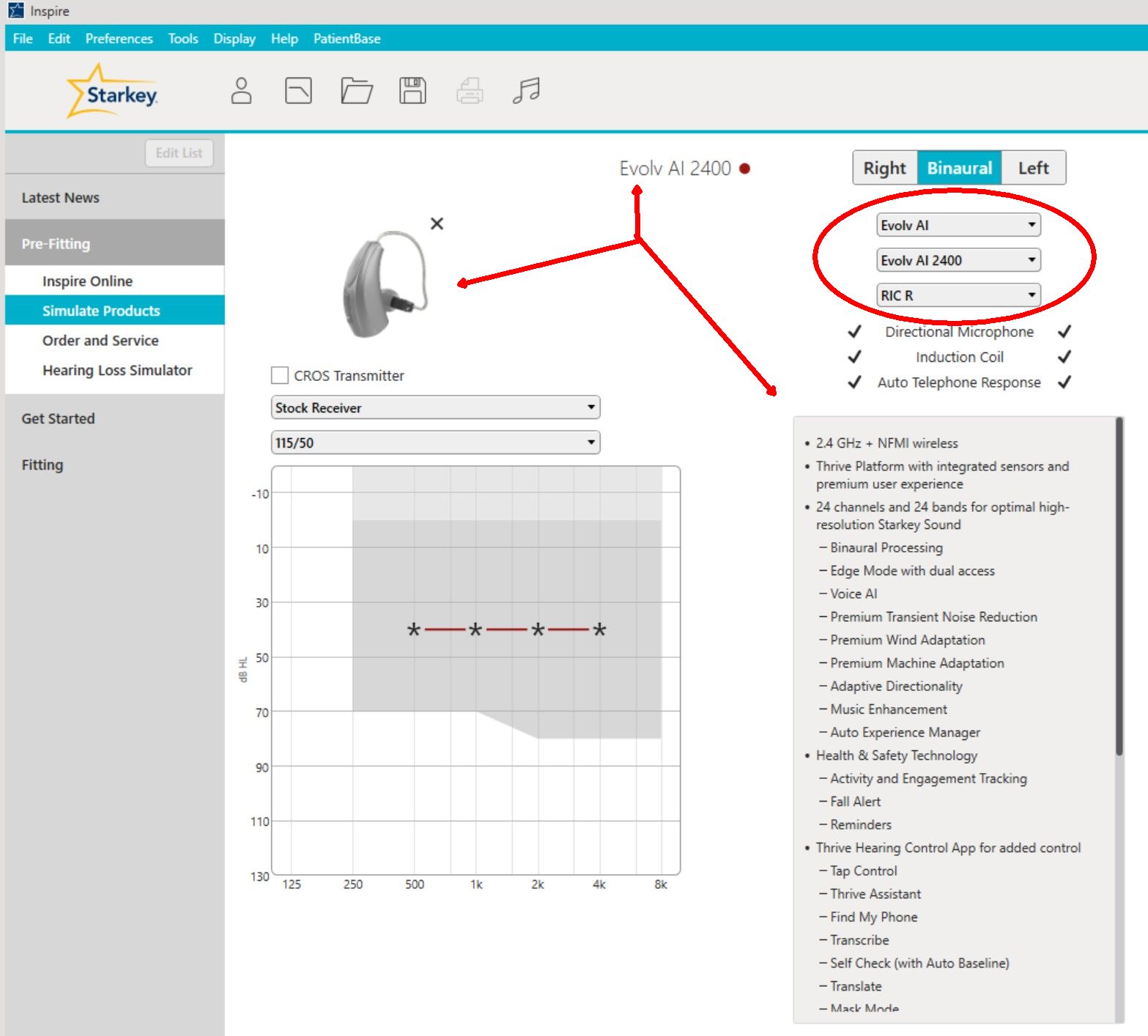The width and height of the screenshot is (1148, 1036).
Task: Remove hearing aid with the X icon
Action: pyautogui.click(x=437, y=223)
